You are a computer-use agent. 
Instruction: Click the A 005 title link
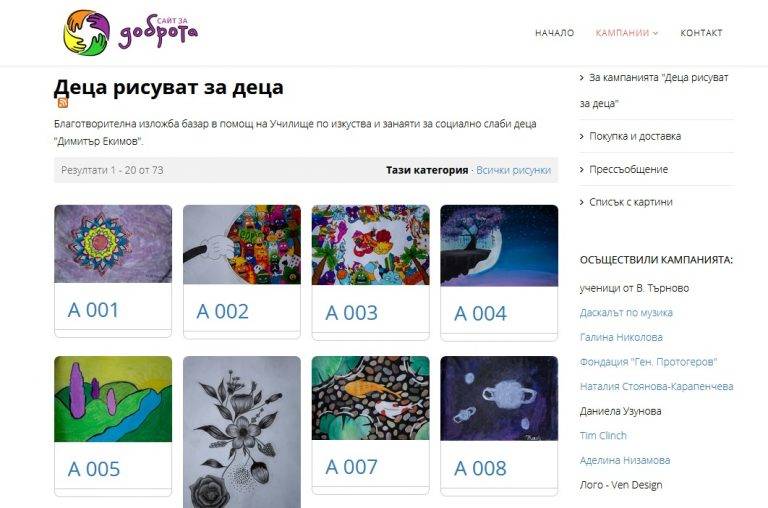click(x=94, y=469)
